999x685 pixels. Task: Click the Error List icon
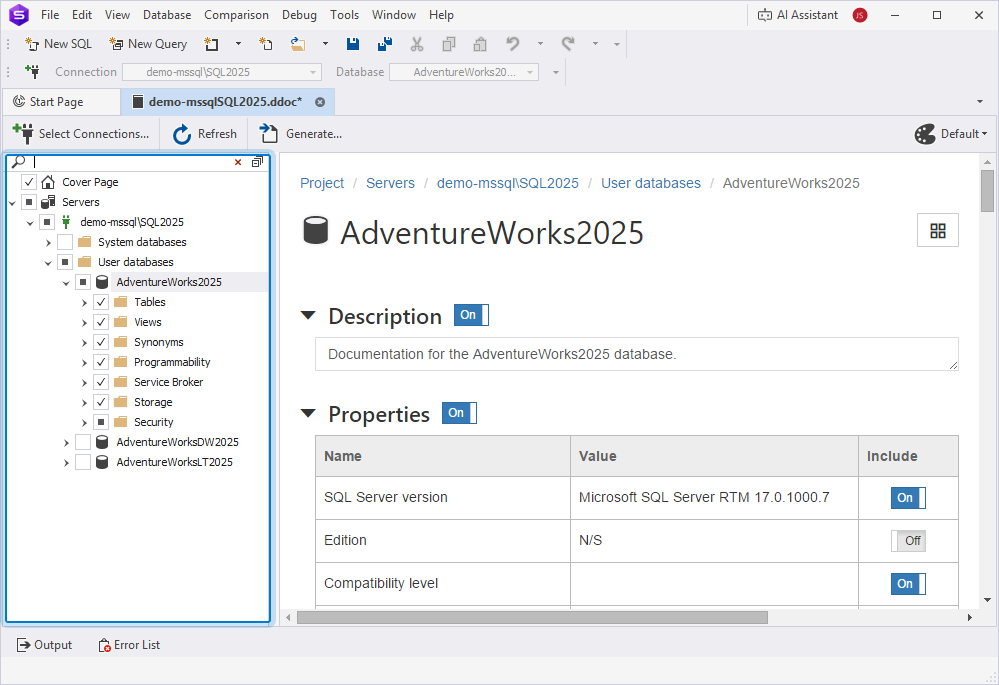coord(104,645)
